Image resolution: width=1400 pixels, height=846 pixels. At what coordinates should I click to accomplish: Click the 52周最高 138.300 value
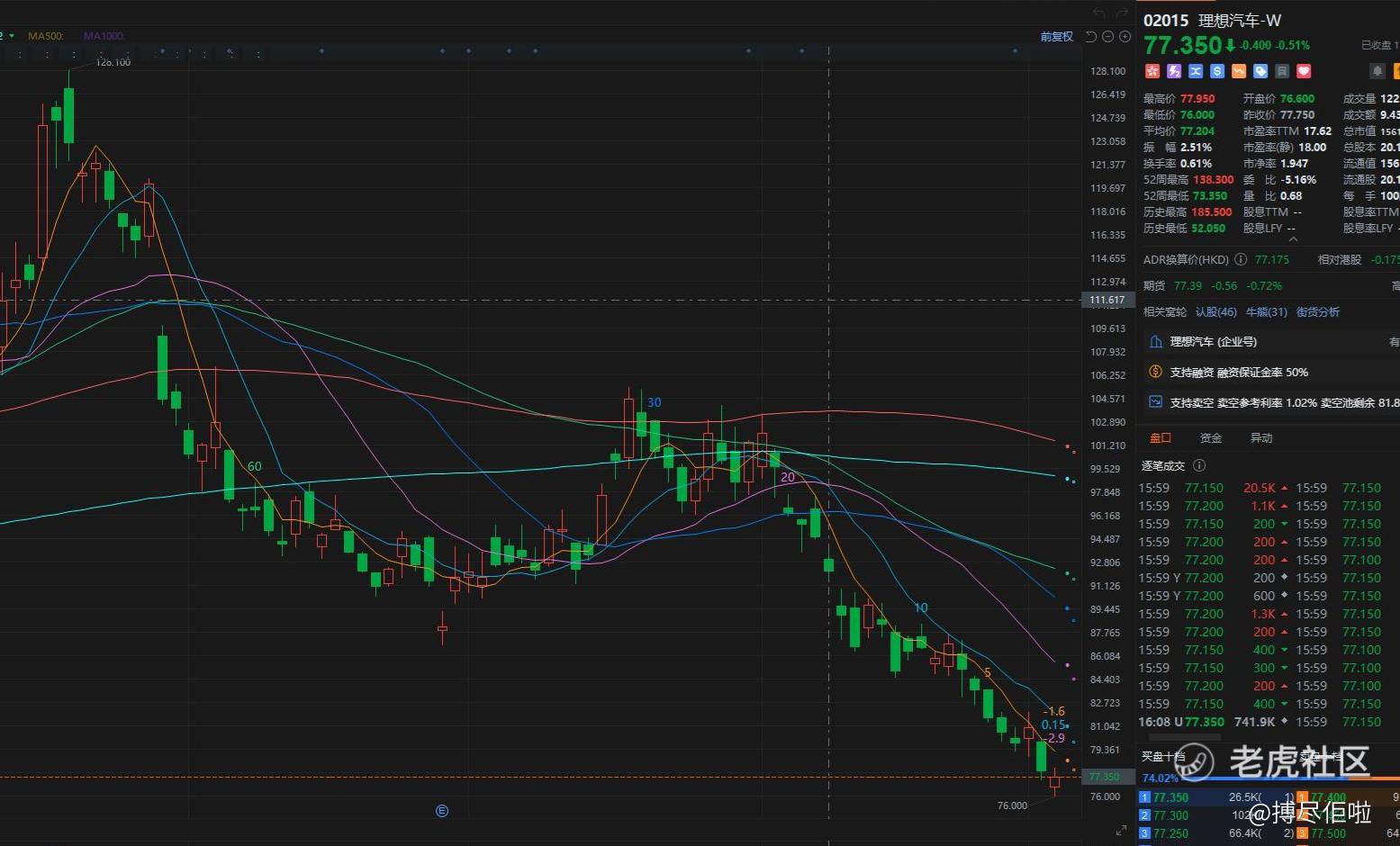click(1214, 180)
